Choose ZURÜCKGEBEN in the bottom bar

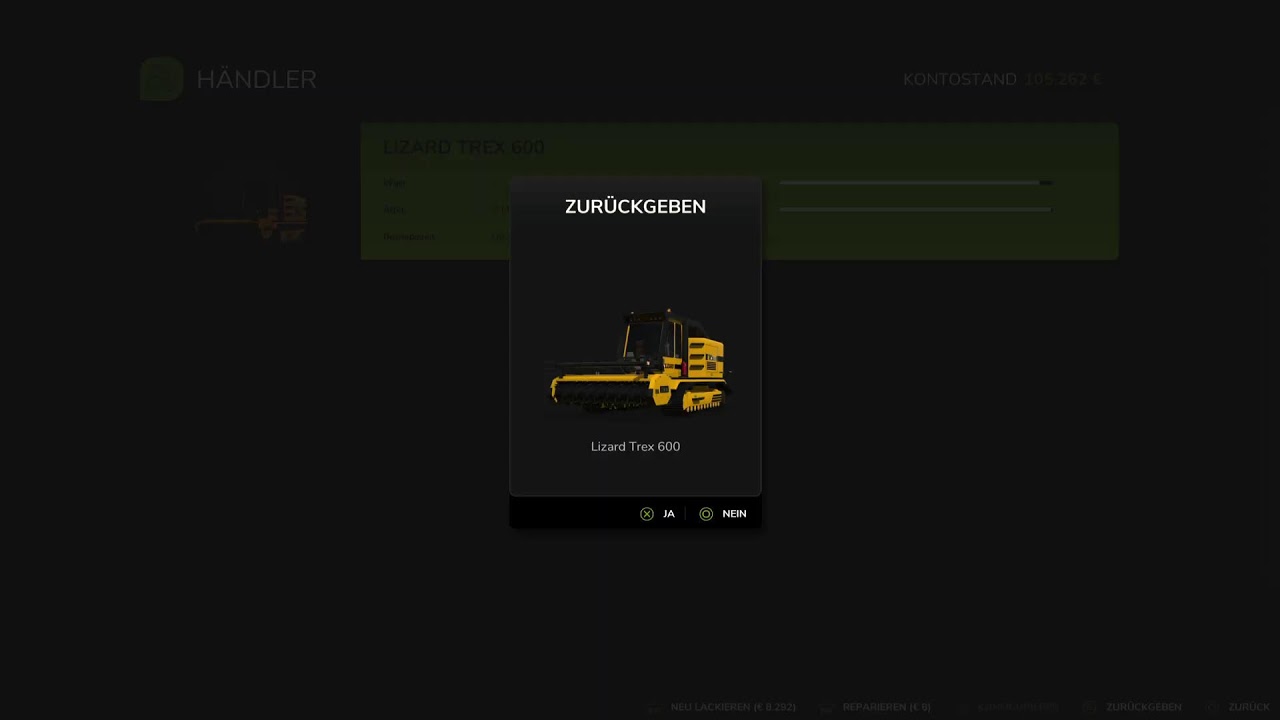pos(1143,707)
